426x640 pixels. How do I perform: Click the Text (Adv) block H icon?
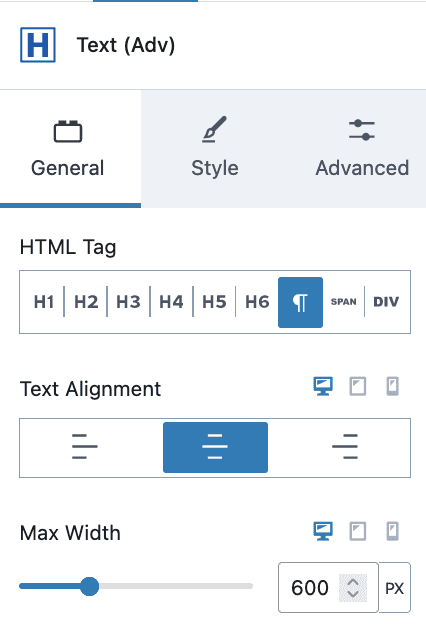(x=38, y=45)
